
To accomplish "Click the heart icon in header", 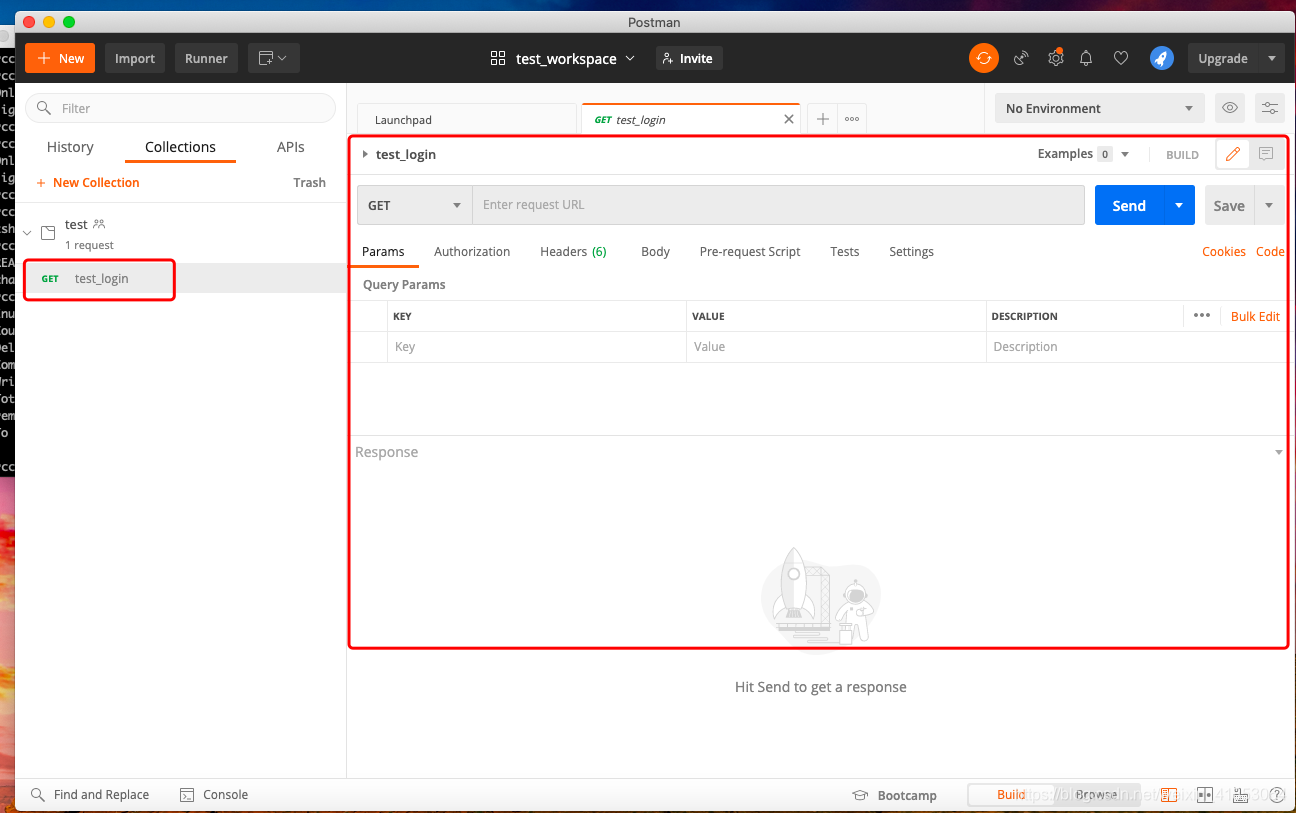I will pos(1121,58).
